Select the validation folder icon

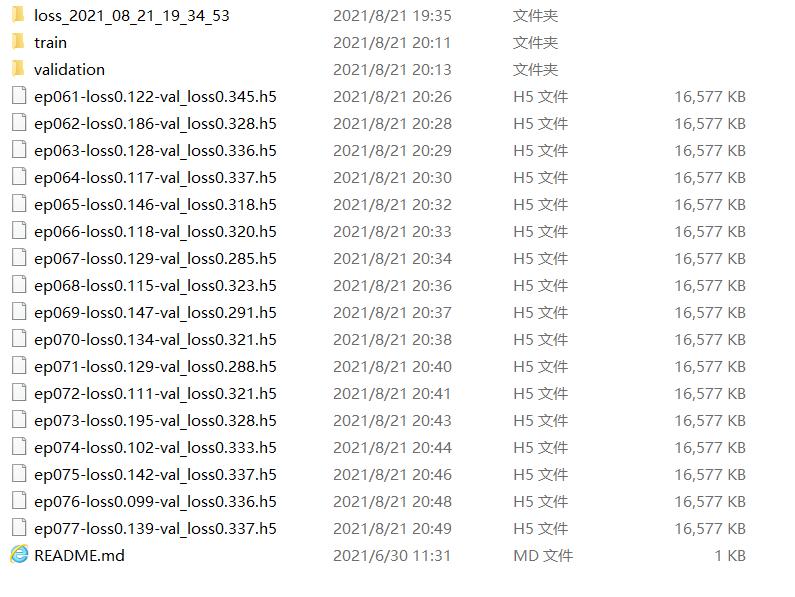pos(18,69)
